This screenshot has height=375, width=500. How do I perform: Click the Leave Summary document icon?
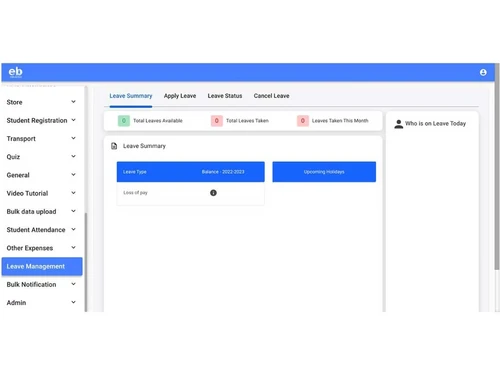(x=114, y=146)
